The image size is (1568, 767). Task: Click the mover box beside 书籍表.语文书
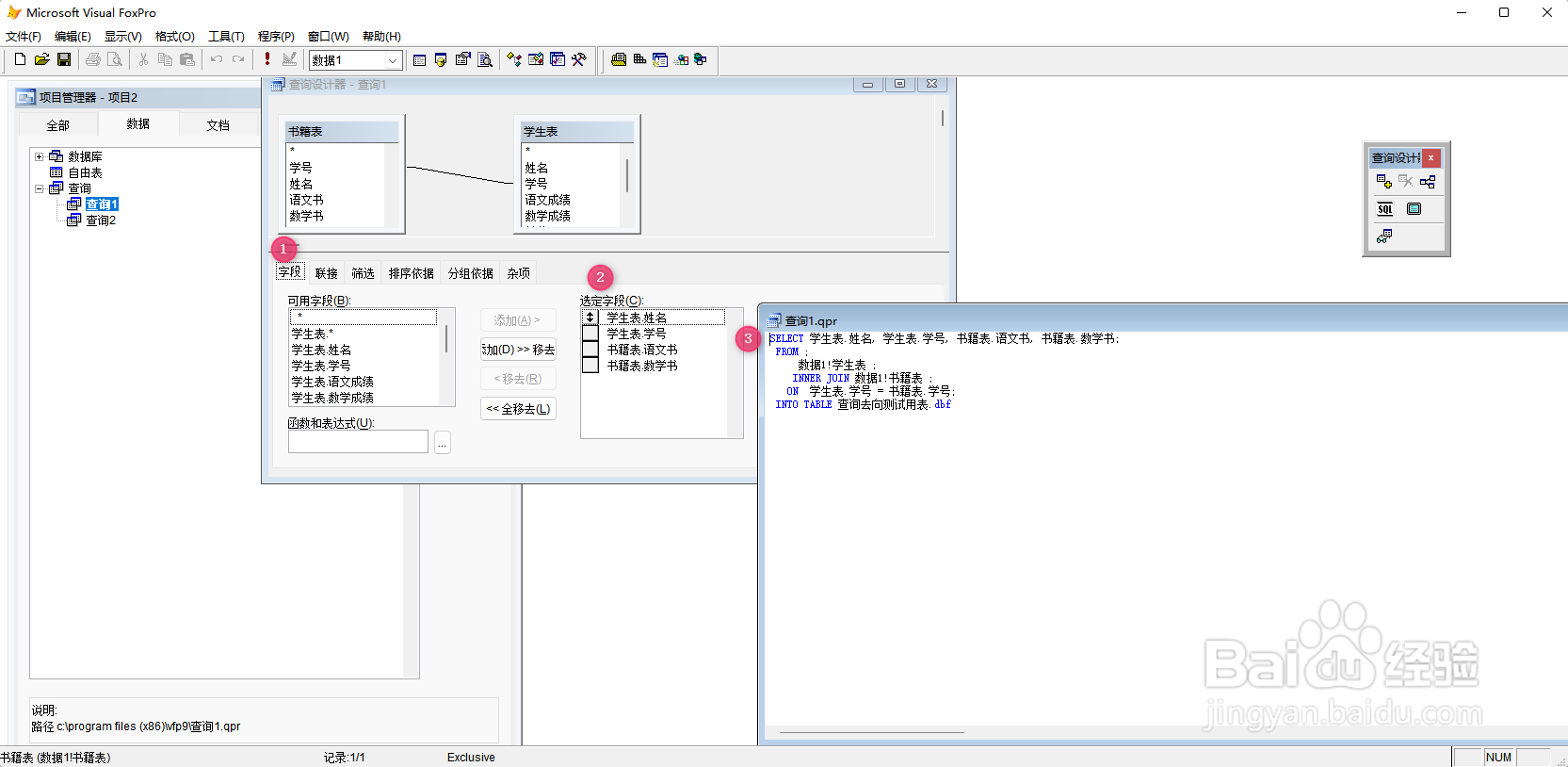coord(590,350)
